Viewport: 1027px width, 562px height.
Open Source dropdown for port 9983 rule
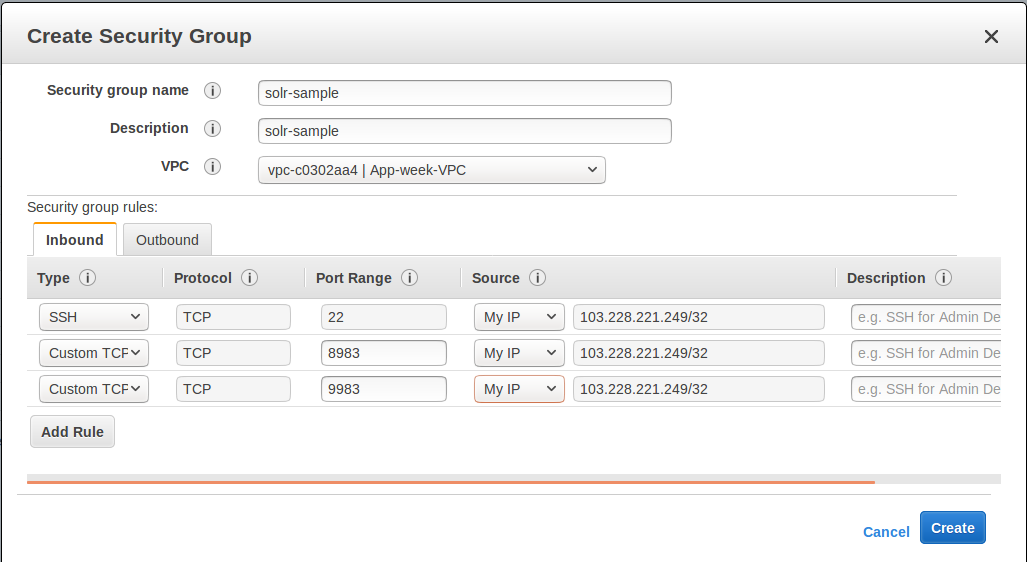pos(518,389)
